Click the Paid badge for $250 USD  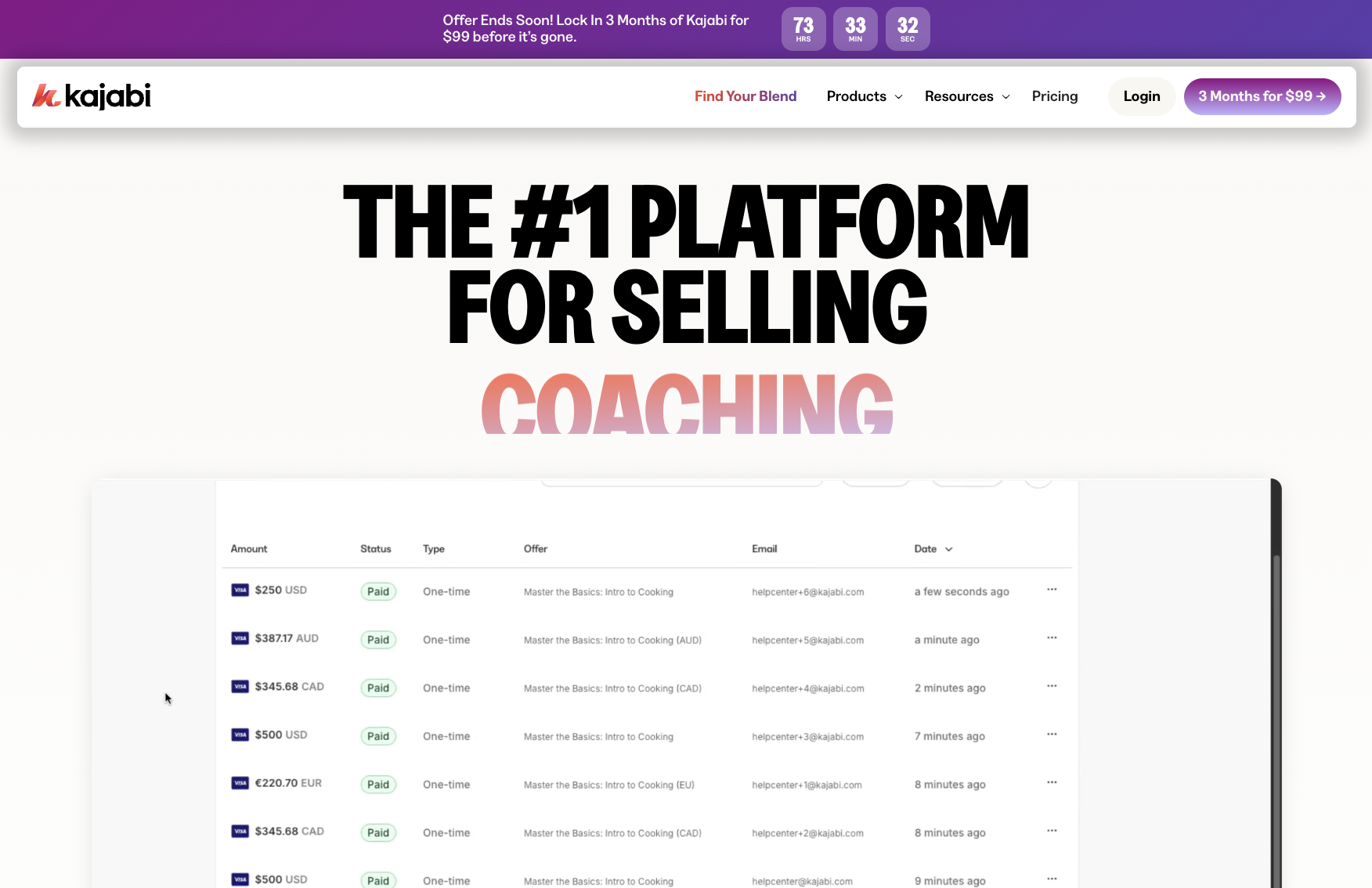[378, 592]
